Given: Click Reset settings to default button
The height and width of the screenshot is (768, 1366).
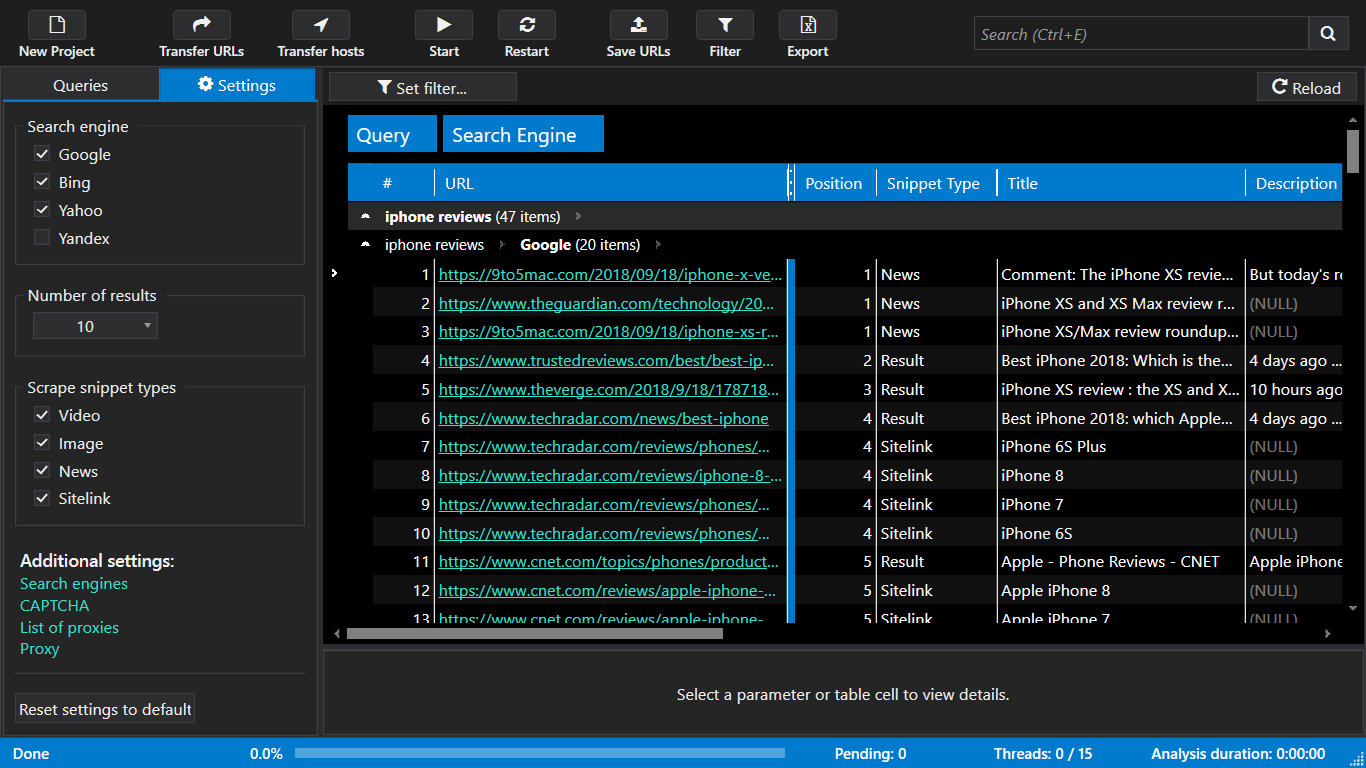Looking at the screenshot, I should click(x=105, y=709).
